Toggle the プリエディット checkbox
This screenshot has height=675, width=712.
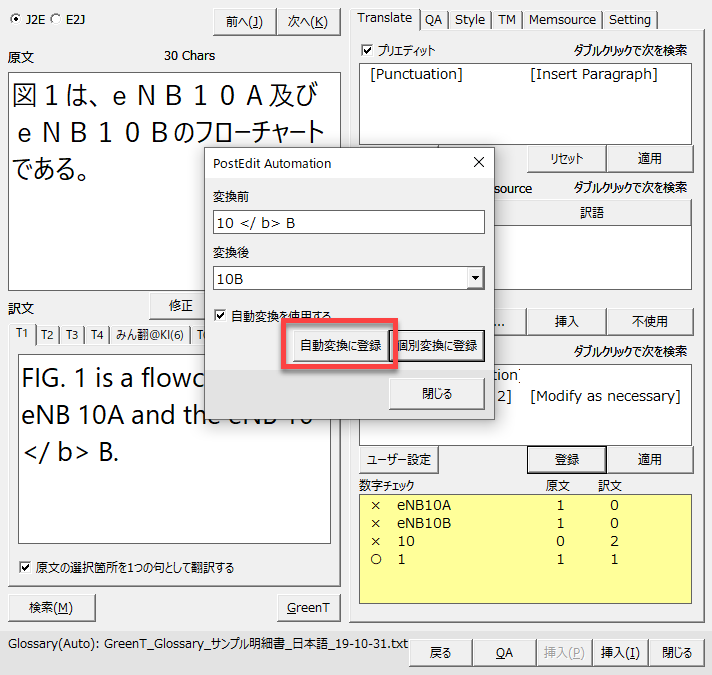coord(367,50)
